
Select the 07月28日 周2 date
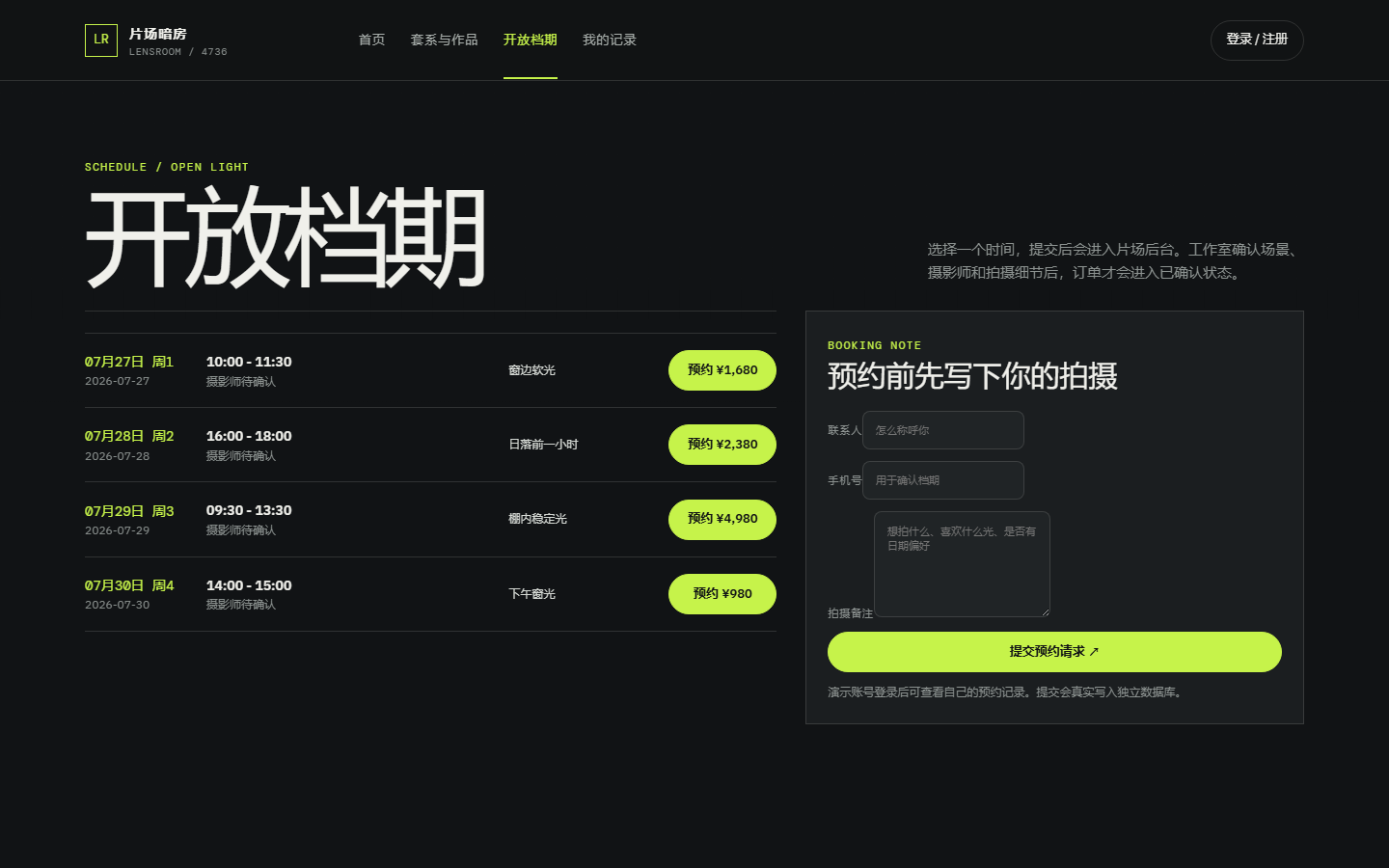click(x=129, y=436)
